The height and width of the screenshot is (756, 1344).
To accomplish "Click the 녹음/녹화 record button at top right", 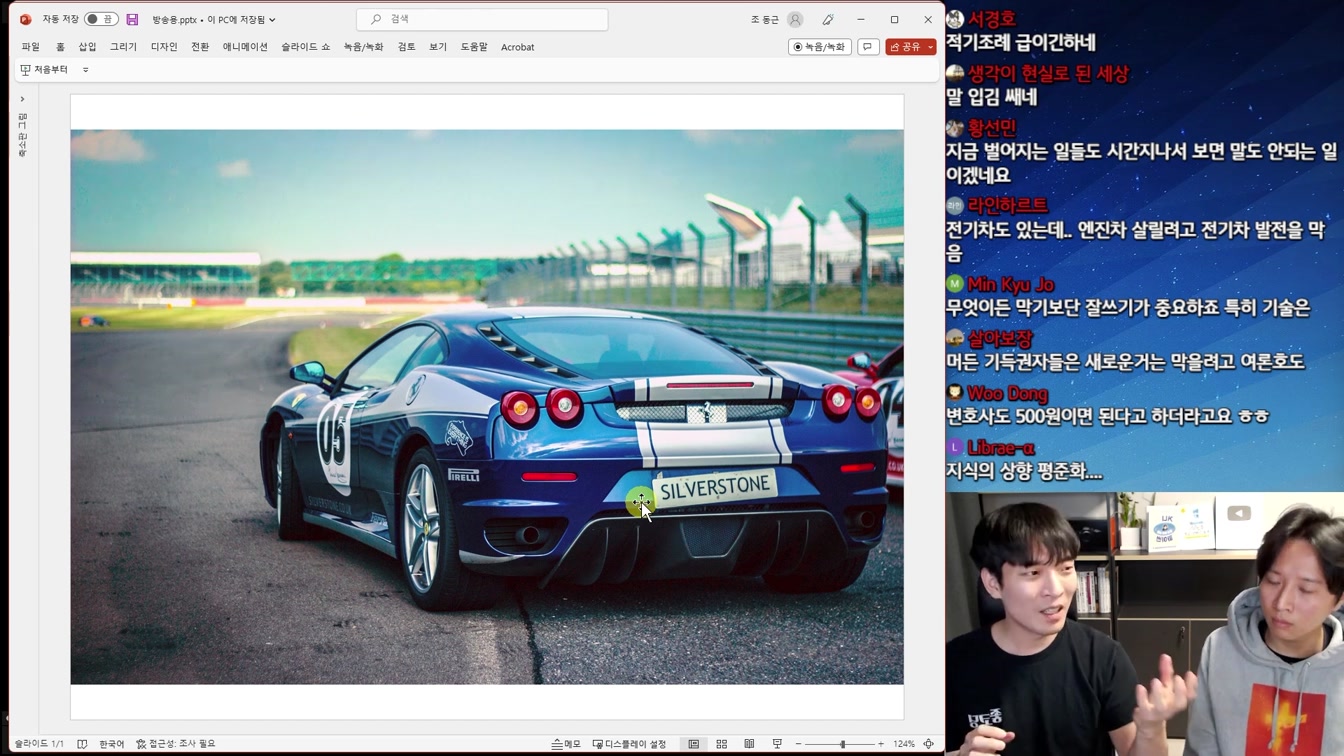I will coord(819,47).
